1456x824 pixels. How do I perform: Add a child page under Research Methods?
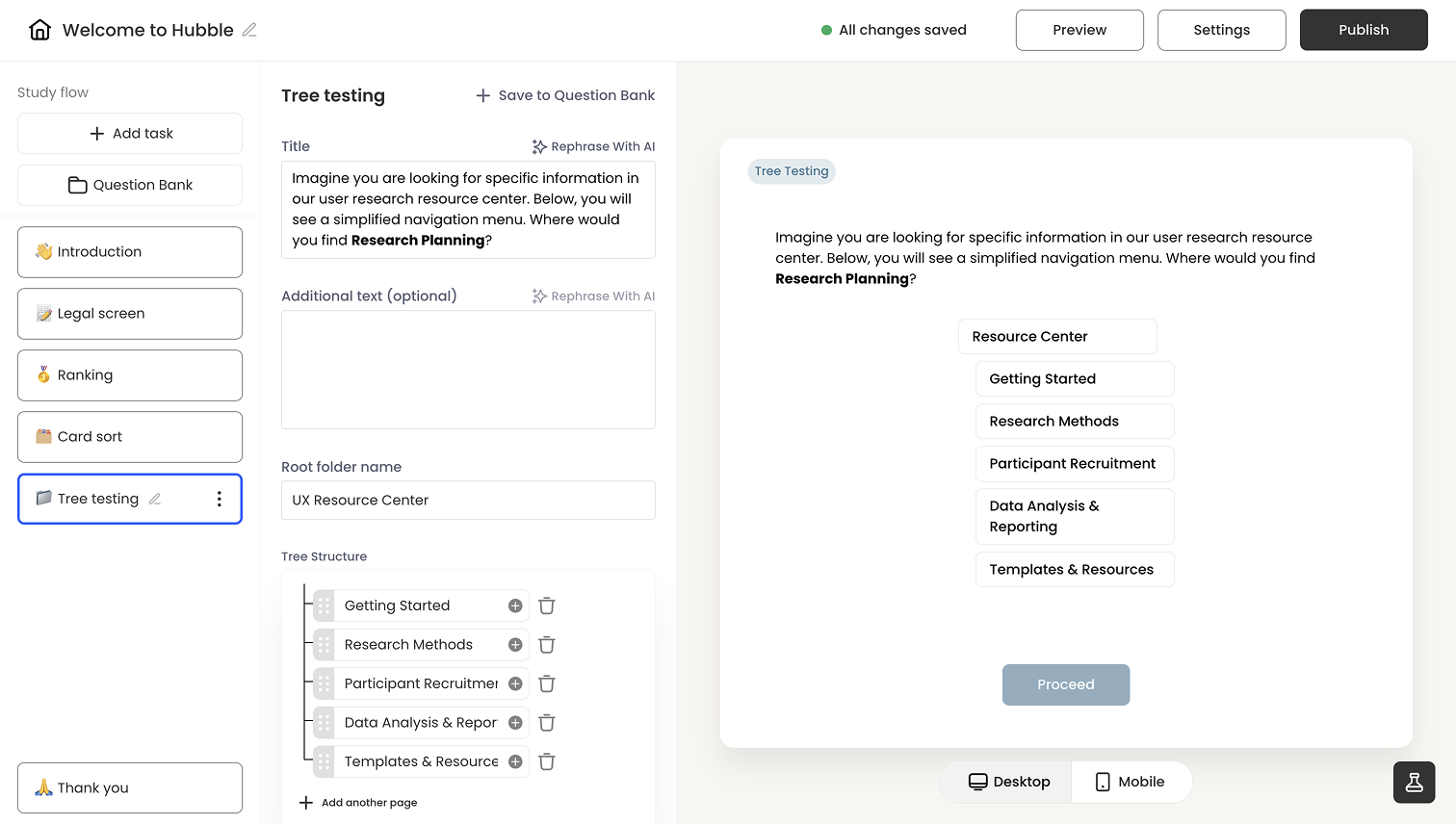[515, 644]
